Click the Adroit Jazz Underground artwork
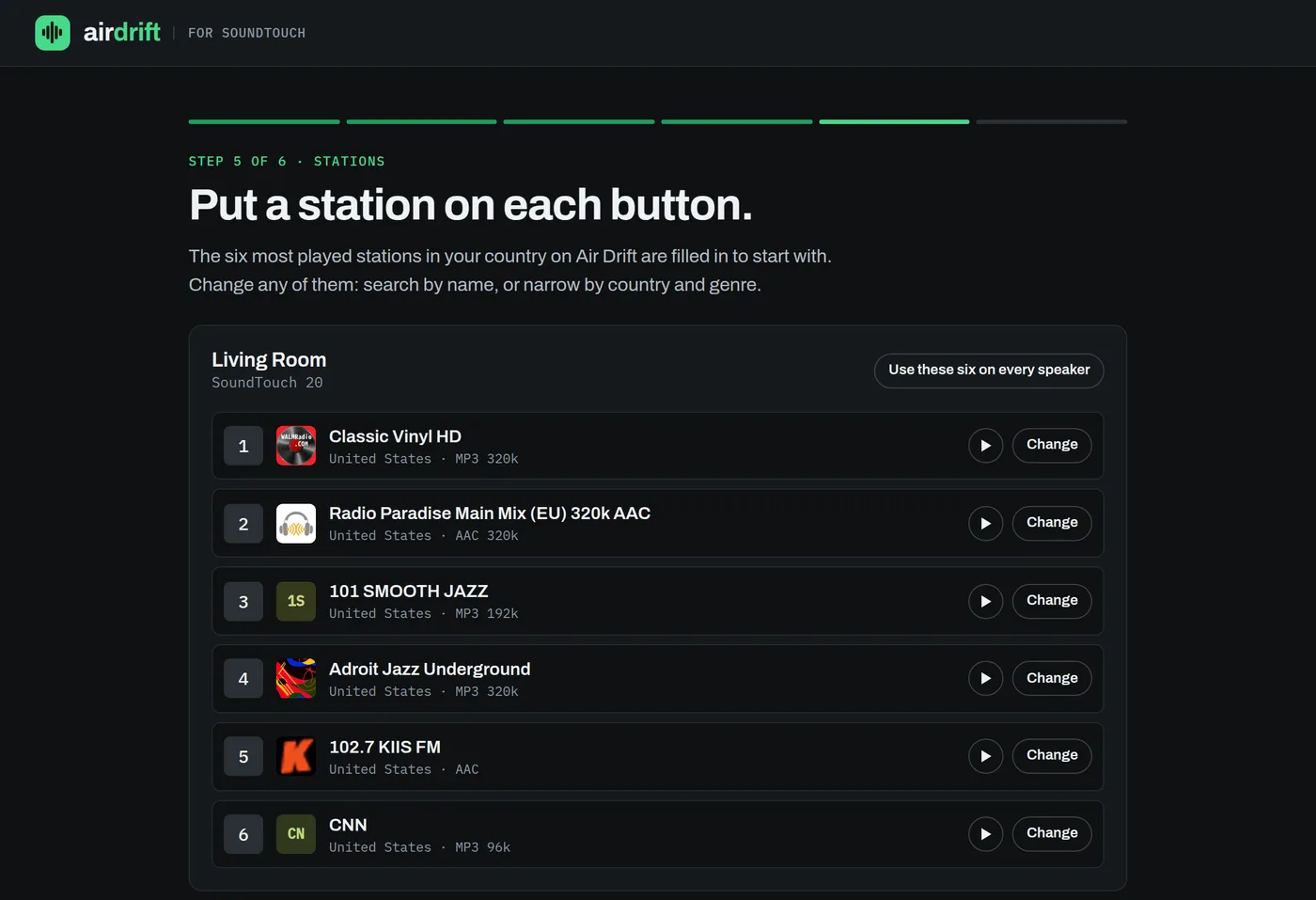Image resolution: width=1316 pixels, height=900 pixels. 296,679
